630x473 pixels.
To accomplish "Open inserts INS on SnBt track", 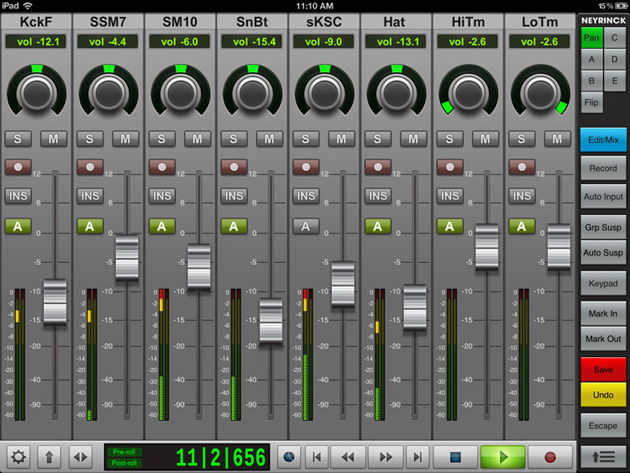I will click(234, 196).
